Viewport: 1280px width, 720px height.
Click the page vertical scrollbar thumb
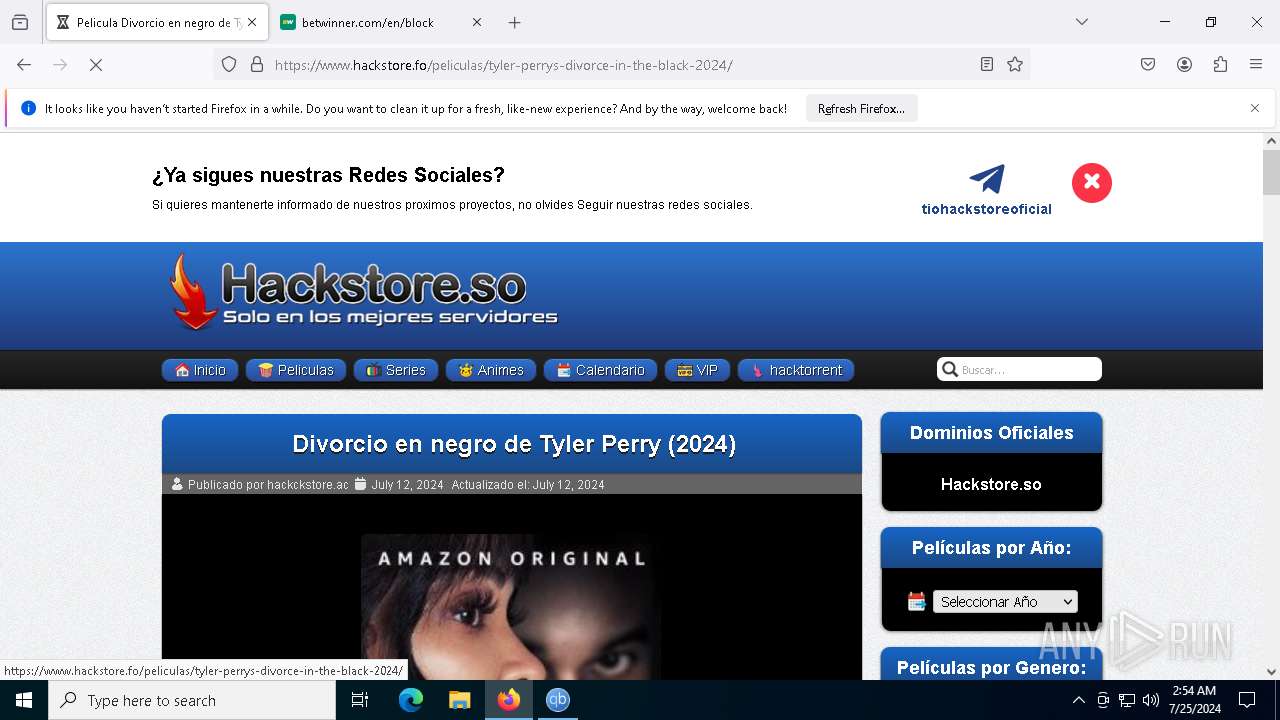tap(1271, 172)
